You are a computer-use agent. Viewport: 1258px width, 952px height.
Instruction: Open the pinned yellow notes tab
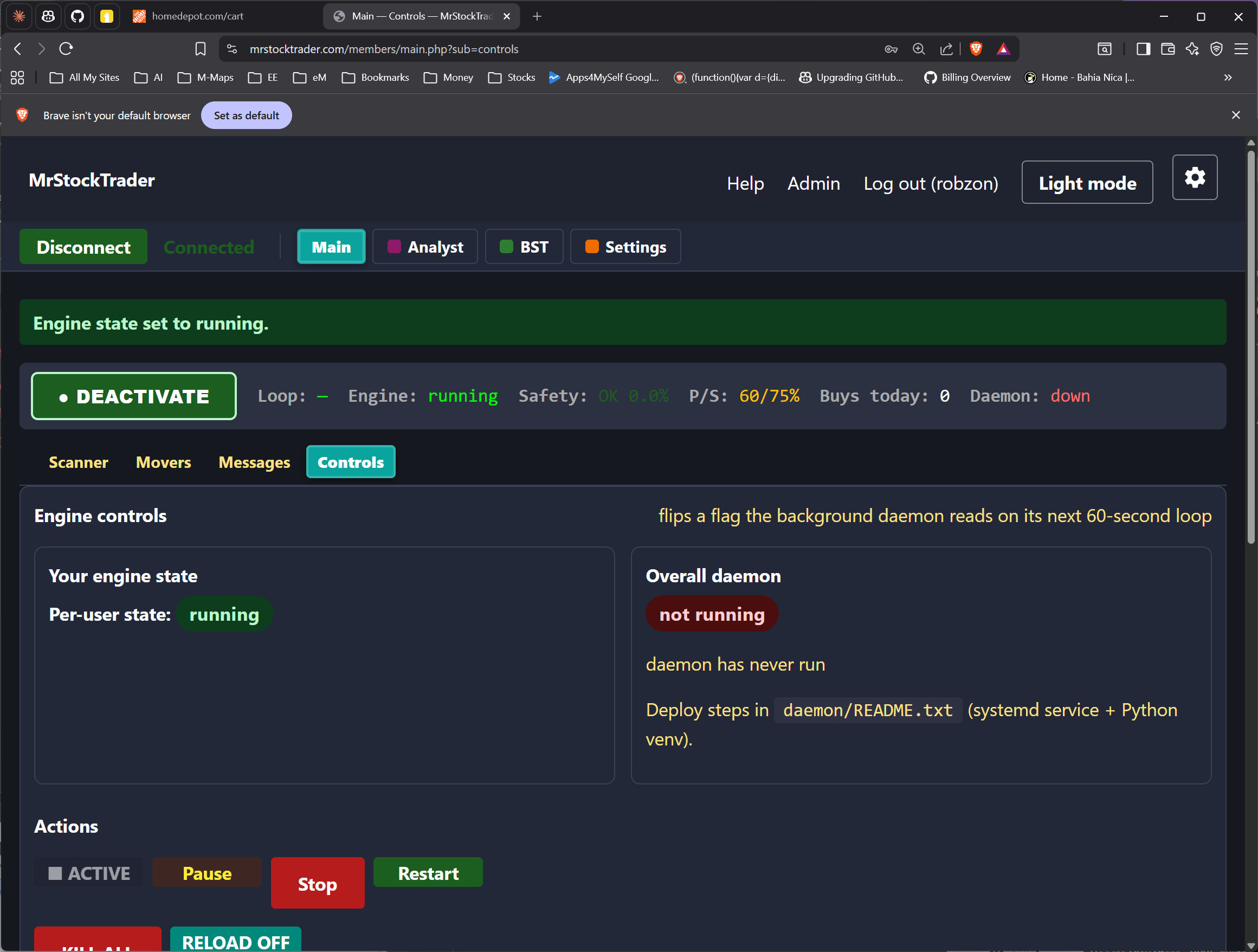[106, 16]
